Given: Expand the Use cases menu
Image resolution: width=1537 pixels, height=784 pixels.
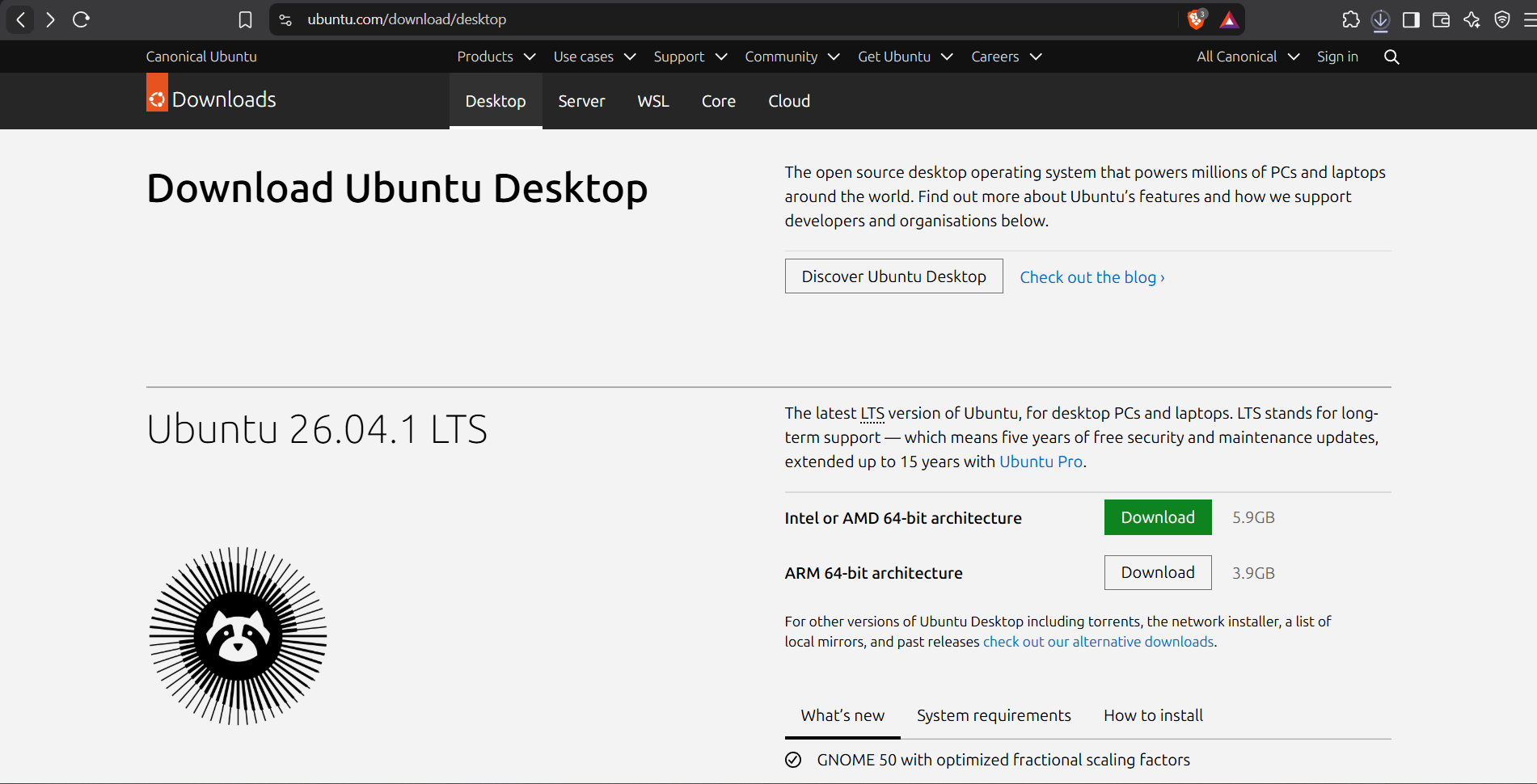Looking at the screenshot, I should tap(595, 57).
